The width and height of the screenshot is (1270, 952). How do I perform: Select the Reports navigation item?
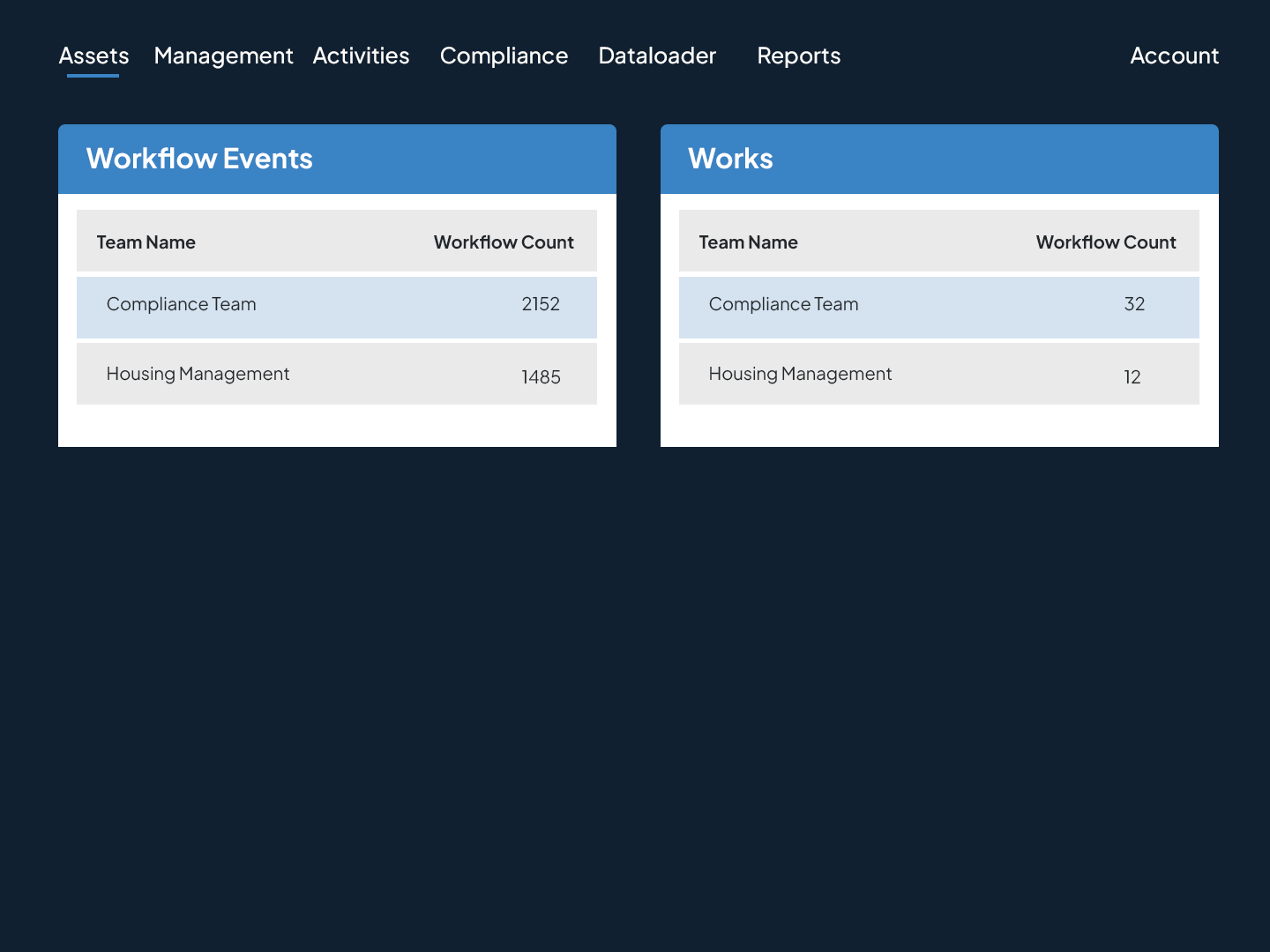(799, 56)
